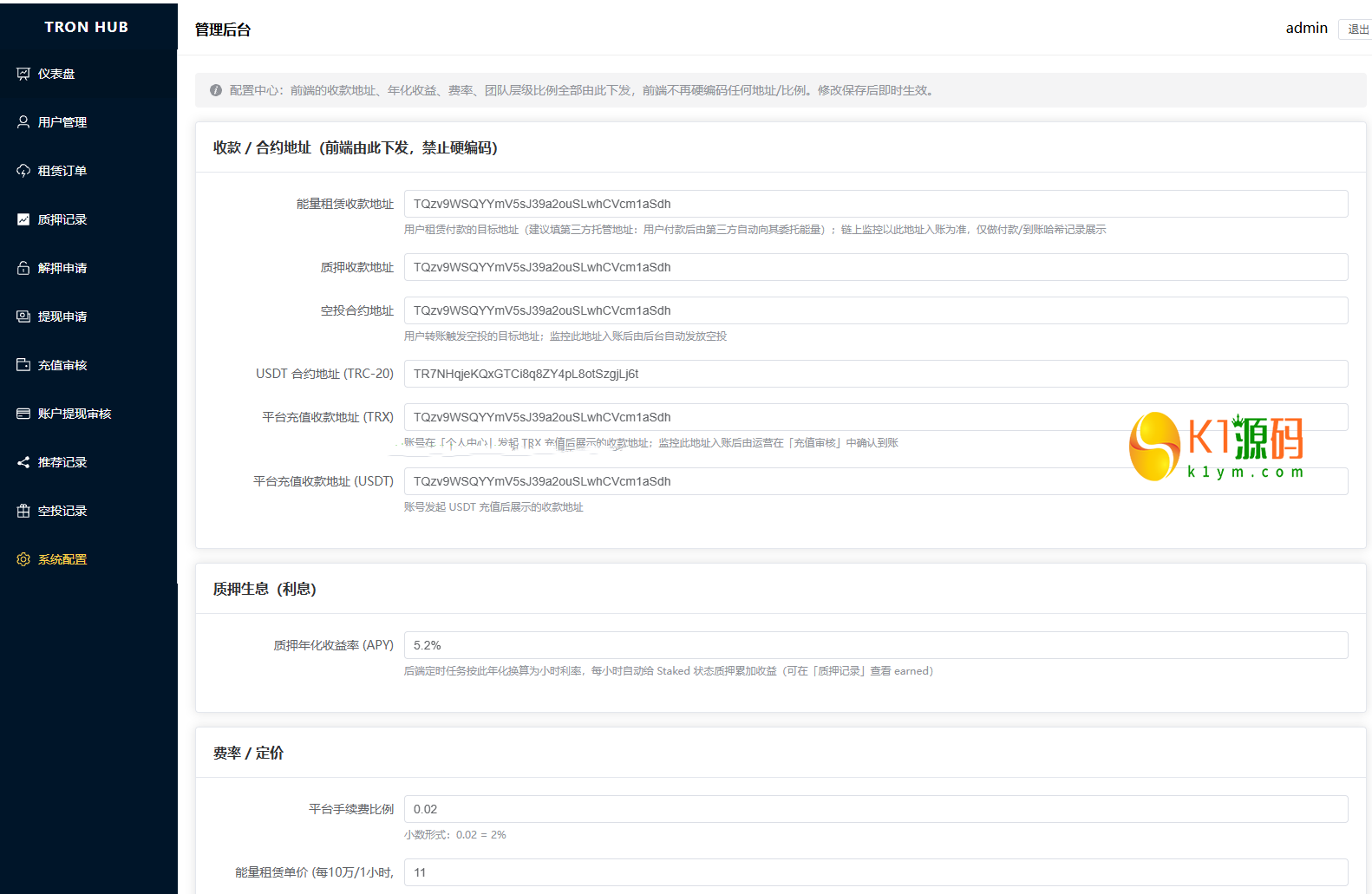Go to 空投记录 page
This screenshot has height=894, width=1372.
88,511
